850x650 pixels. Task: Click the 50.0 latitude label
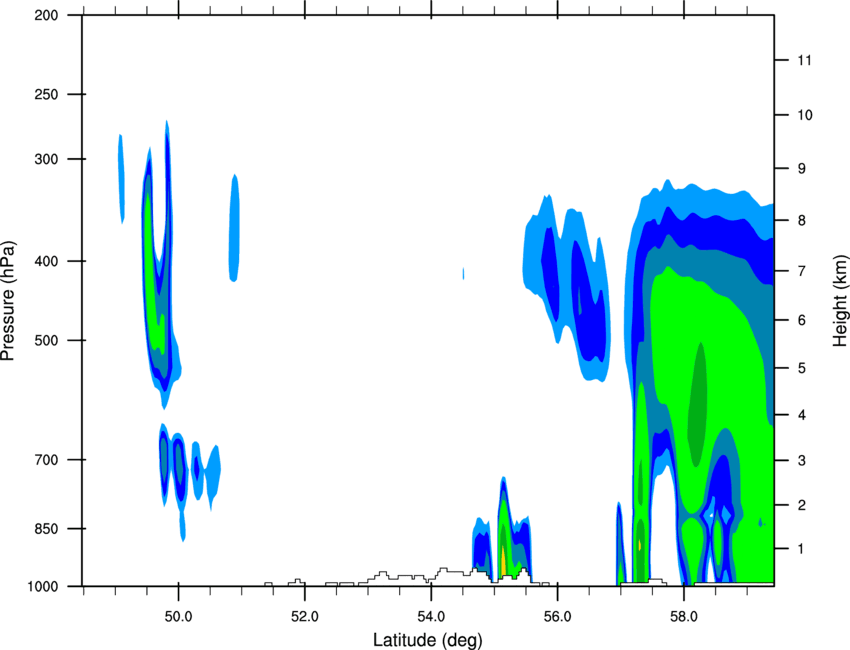coord(178,617)
